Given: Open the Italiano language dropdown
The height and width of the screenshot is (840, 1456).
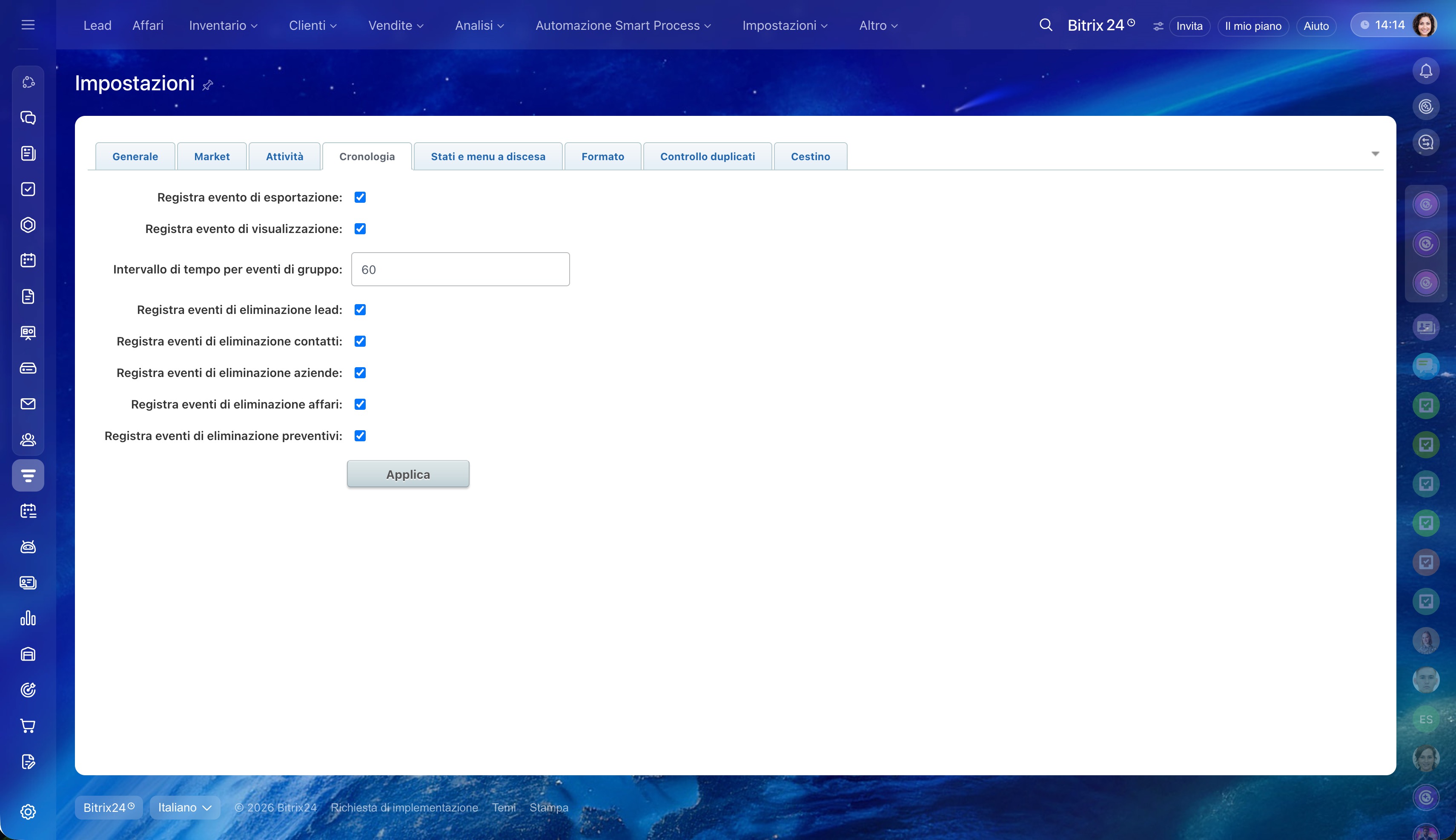Looking at the screenshot, I should pyautogui.click(x=184, y=808).
